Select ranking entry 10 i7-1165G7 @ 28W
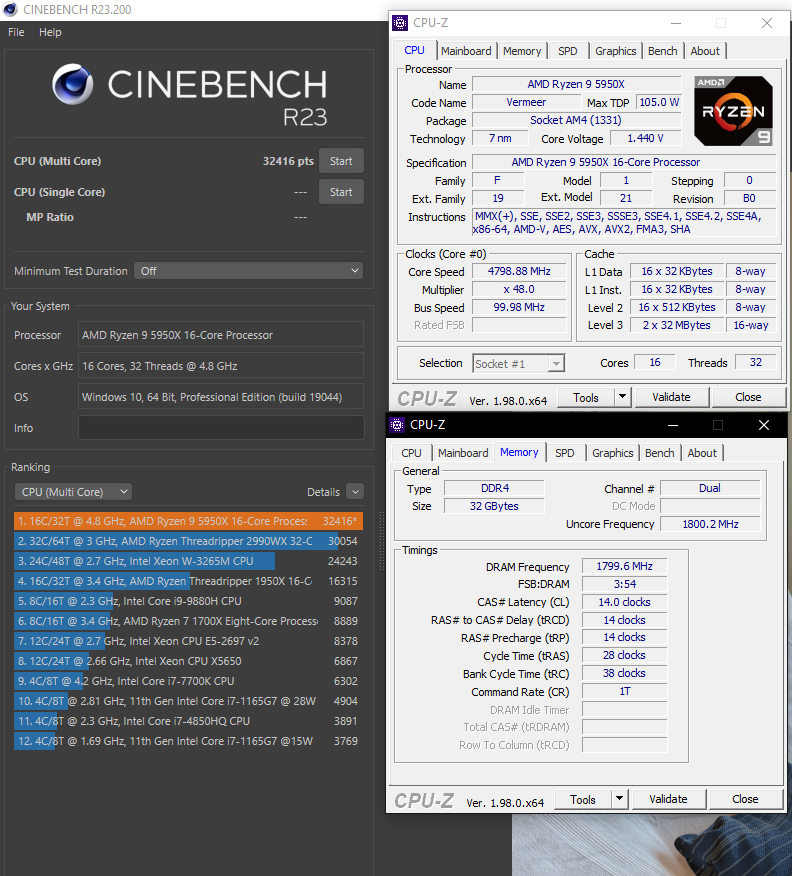Viewport: 792px width, 876px height. click(x=188, y=701)
